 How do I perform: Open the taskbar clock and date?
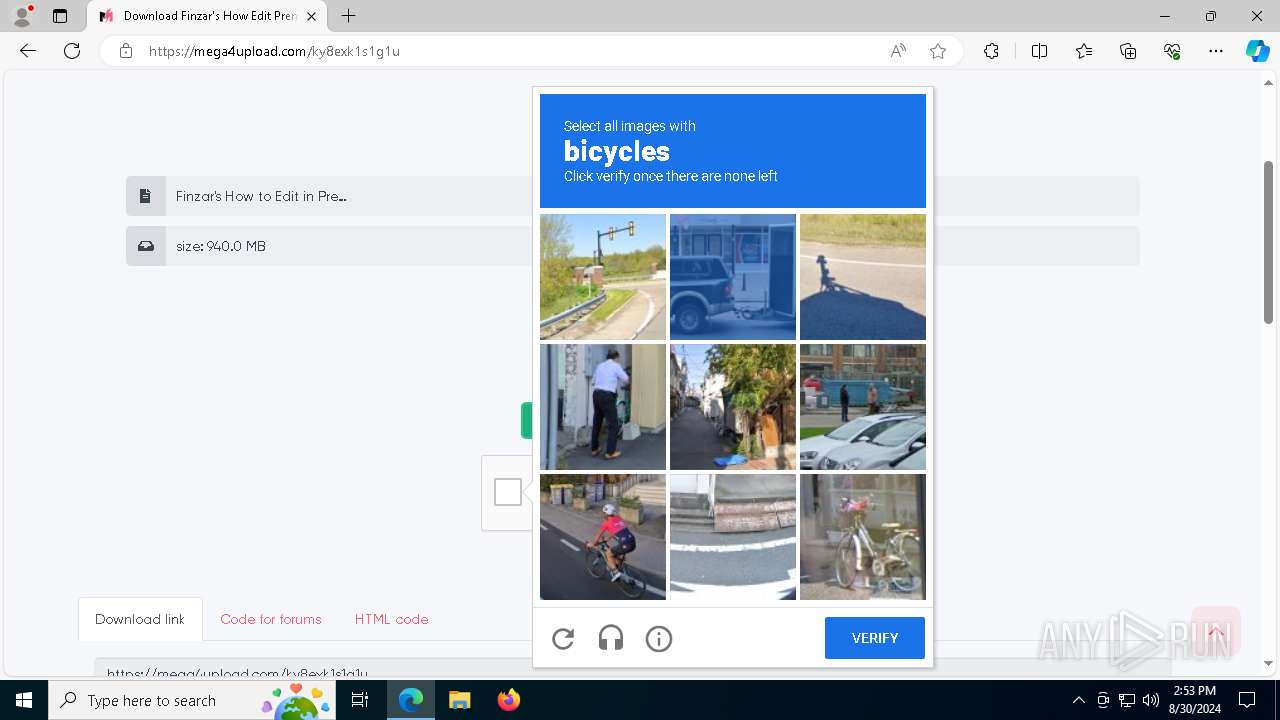point(1194,700)
